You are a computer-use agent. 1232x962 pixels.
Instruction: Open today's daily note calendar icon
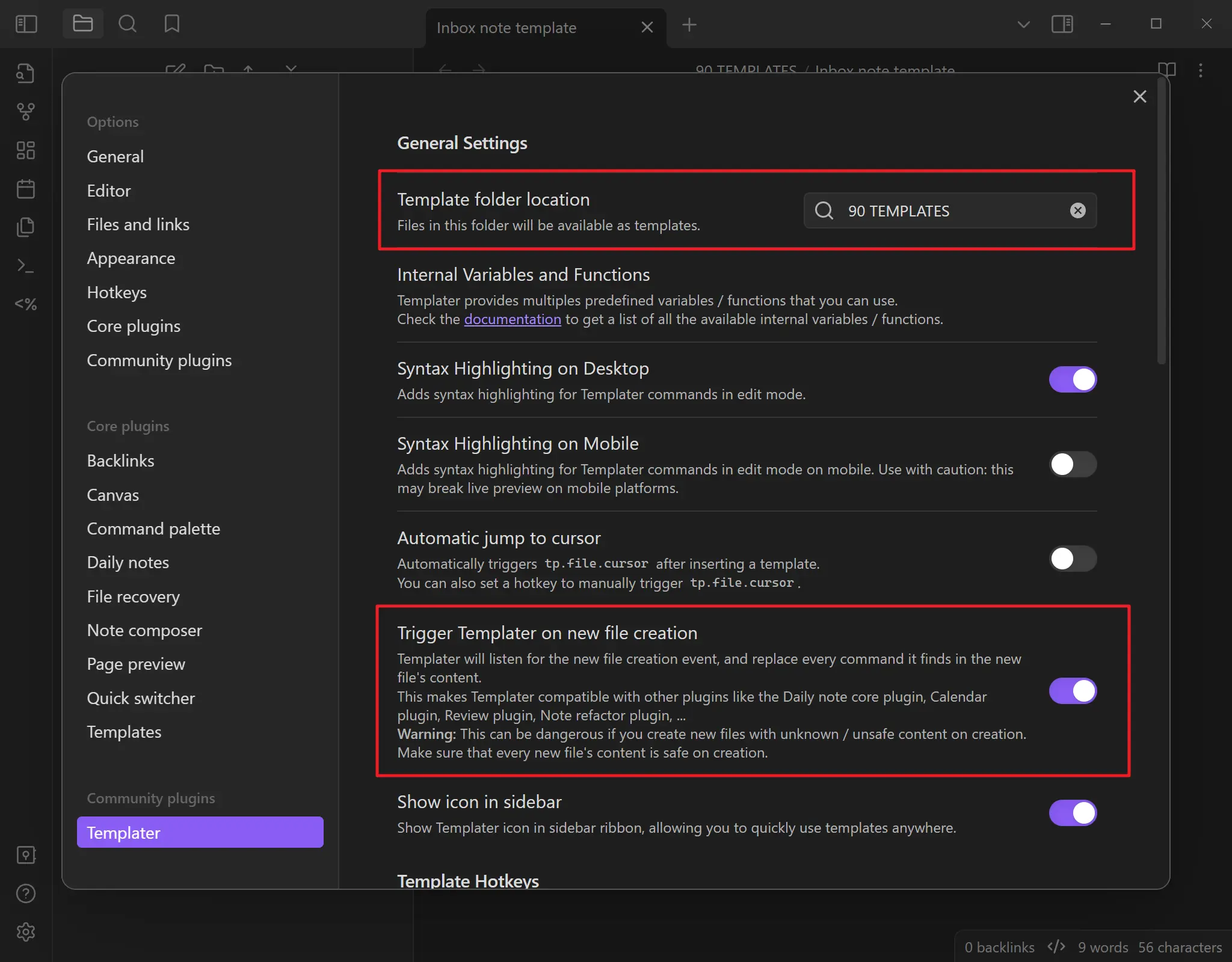25,189
